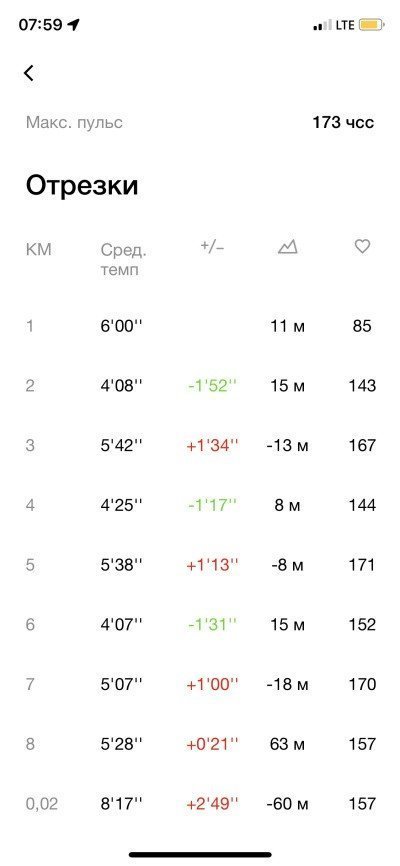Tap the LTE network indicator
This screenshot has width=400, height=866.
[343, 25]
